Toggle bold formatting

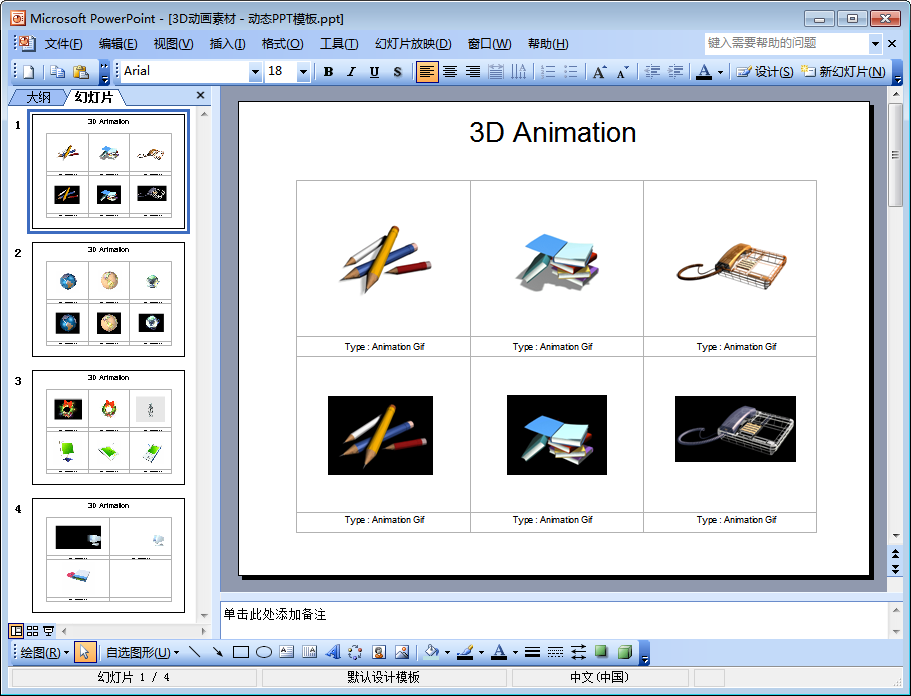point(328,71)
